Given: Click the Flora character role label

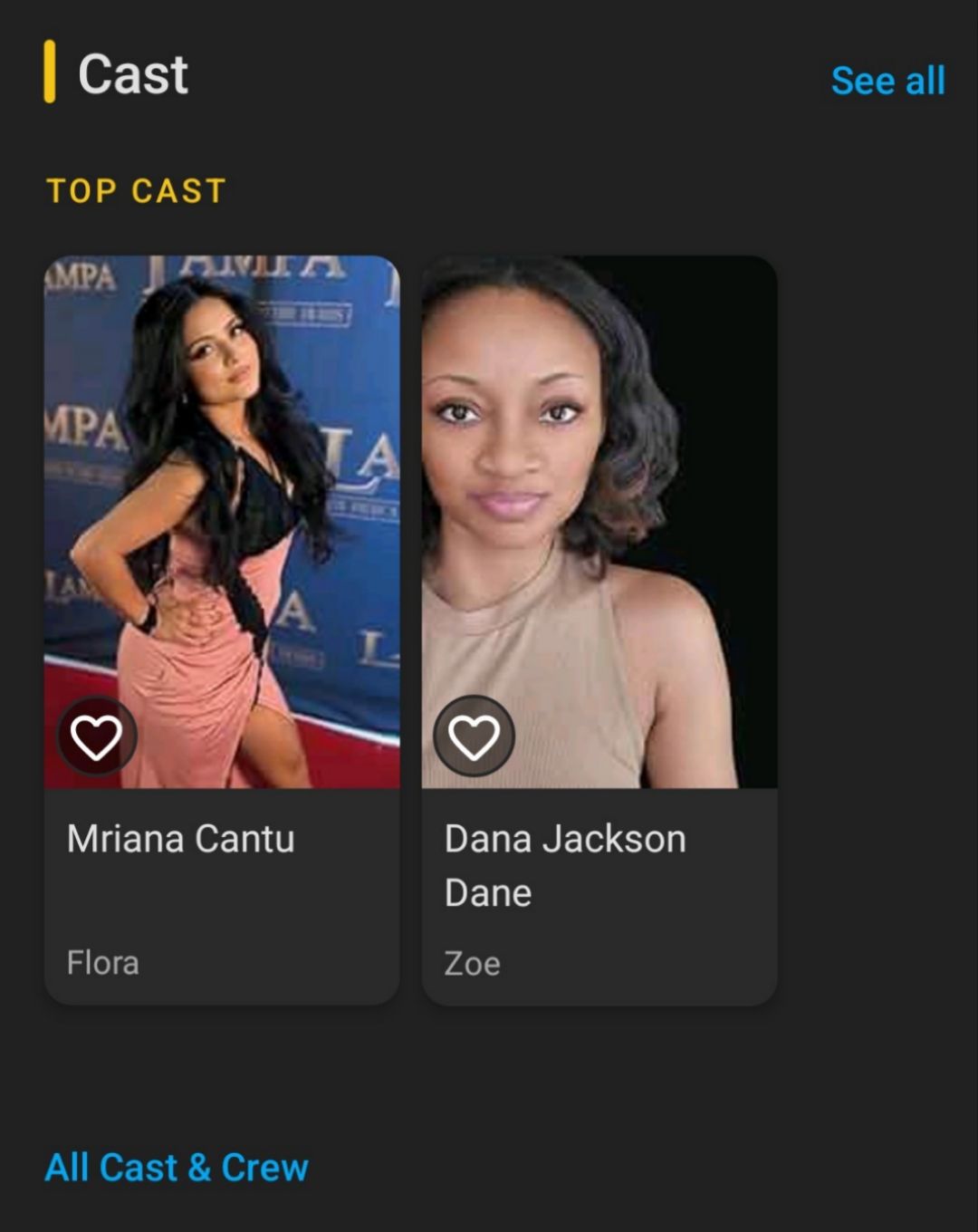Looking at the screenshot, I should pyautogui.click(x=103, y=962).
